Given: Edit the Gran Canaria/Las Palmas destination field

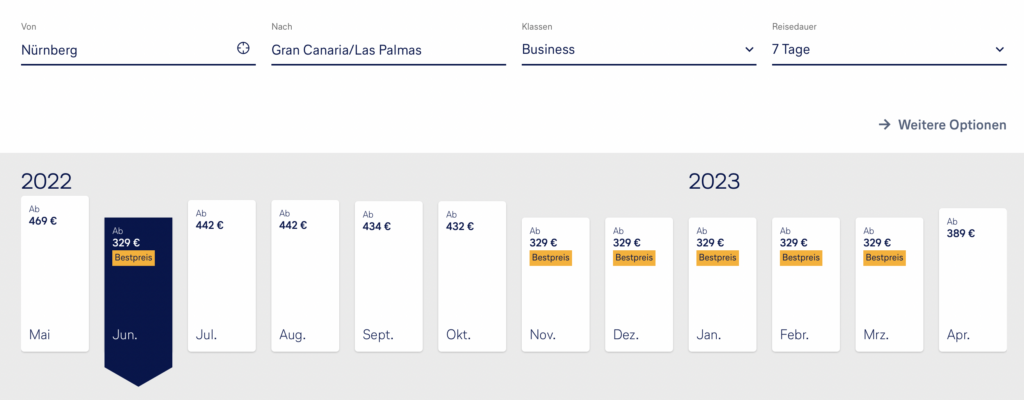Looking at the screenshot, I should [x=388, y=49].
